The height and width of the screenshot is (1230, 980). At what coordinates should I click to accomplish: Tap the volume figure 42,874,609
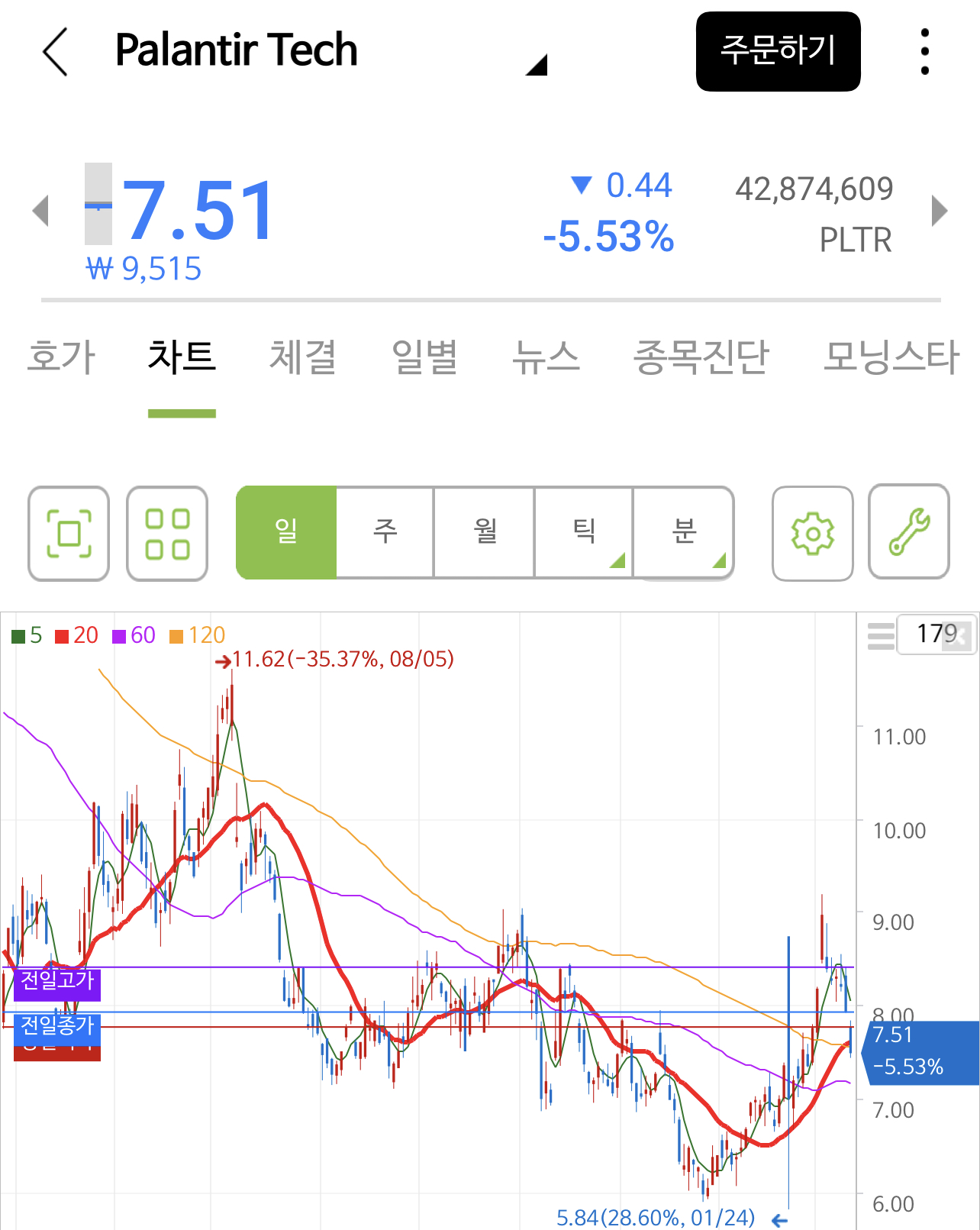click(814, 189)
